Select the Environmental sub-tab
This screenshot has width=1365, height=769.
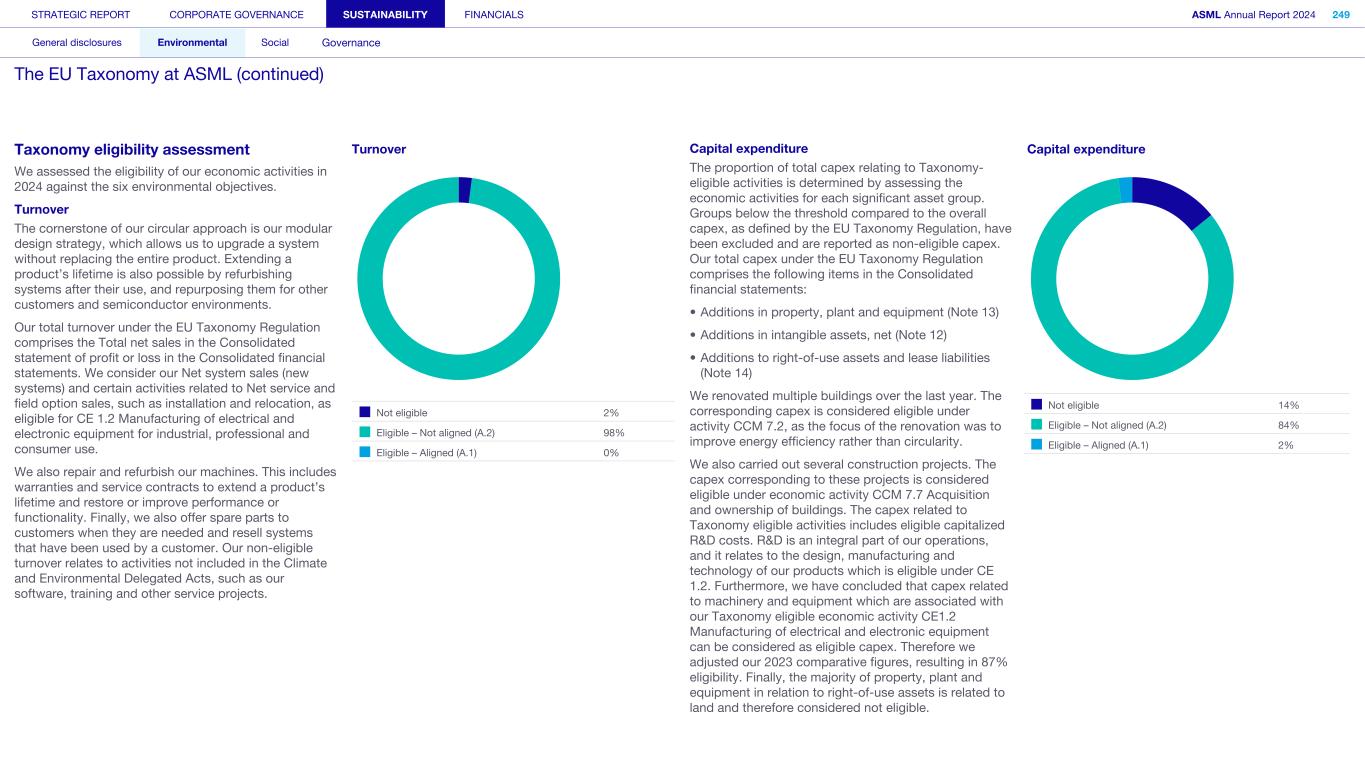(192, 43)
